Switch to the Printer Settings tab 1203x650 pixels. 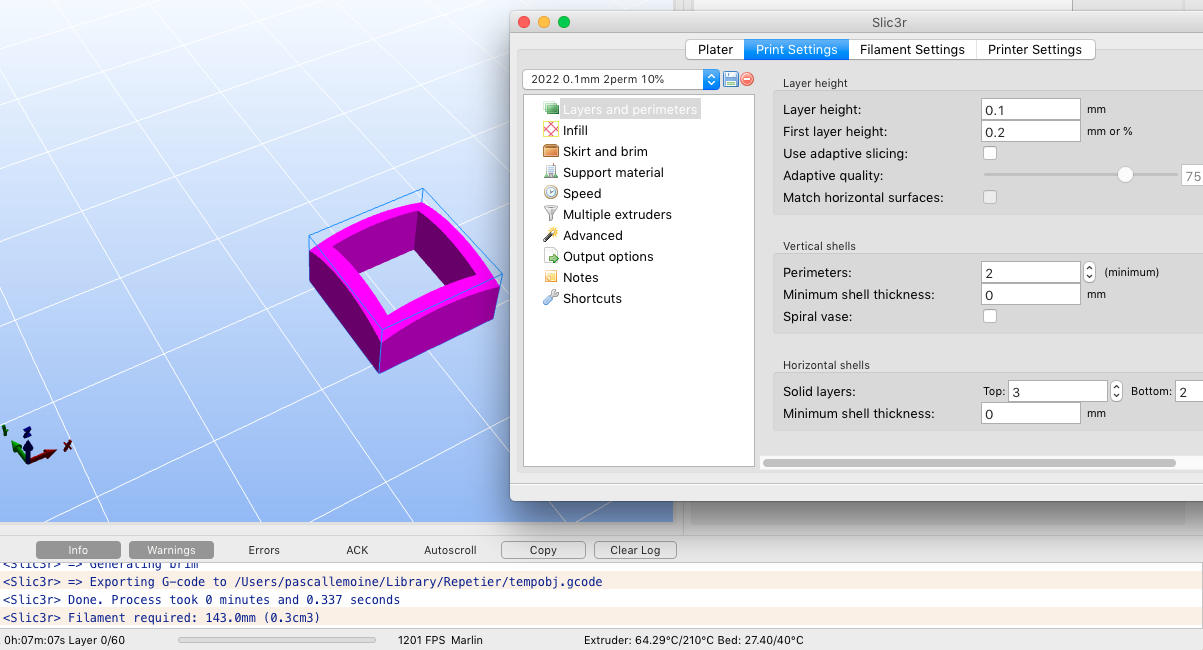(x=1035, y=49)
